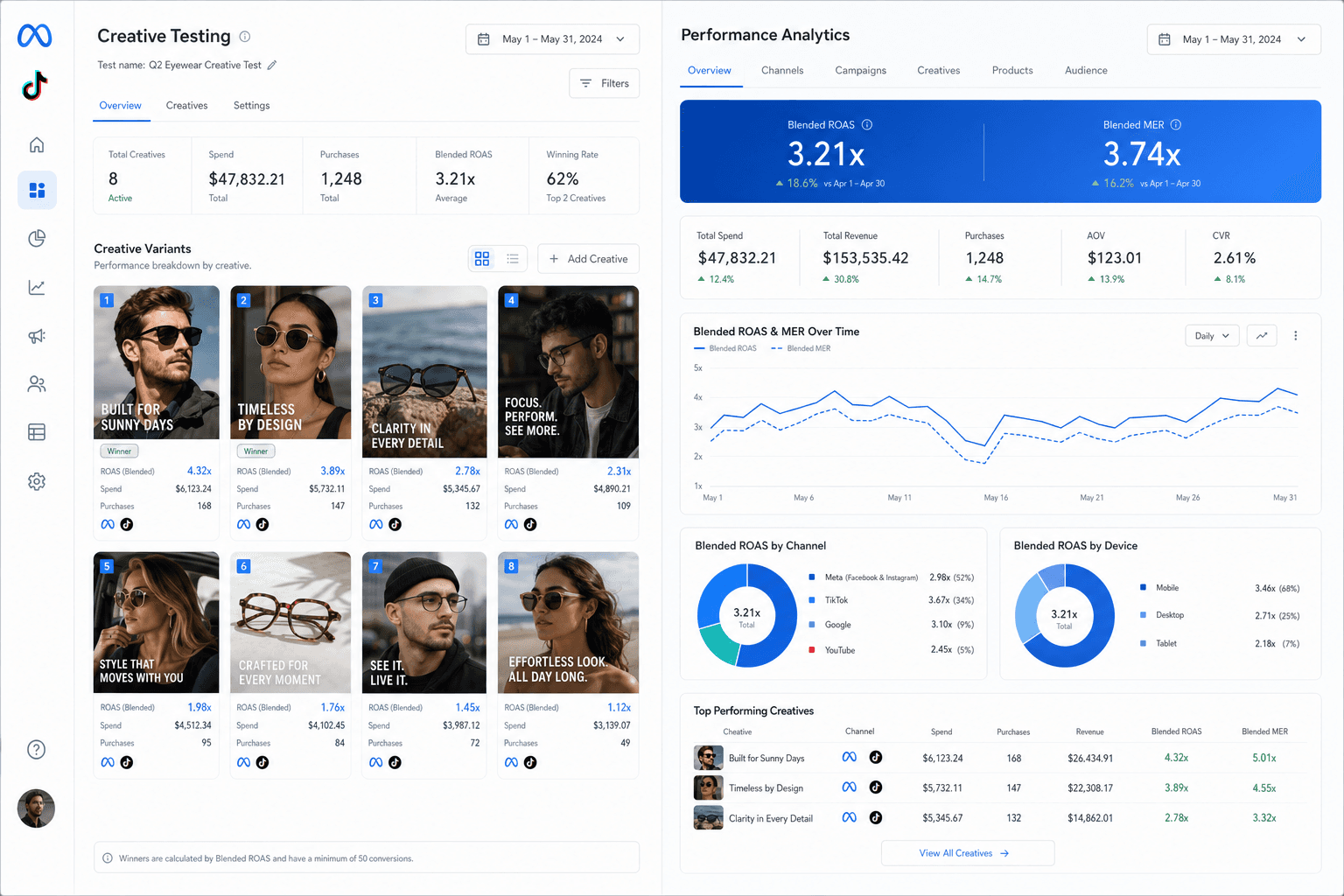Click info icon beside Creative Testing

(x=245, y=37)
